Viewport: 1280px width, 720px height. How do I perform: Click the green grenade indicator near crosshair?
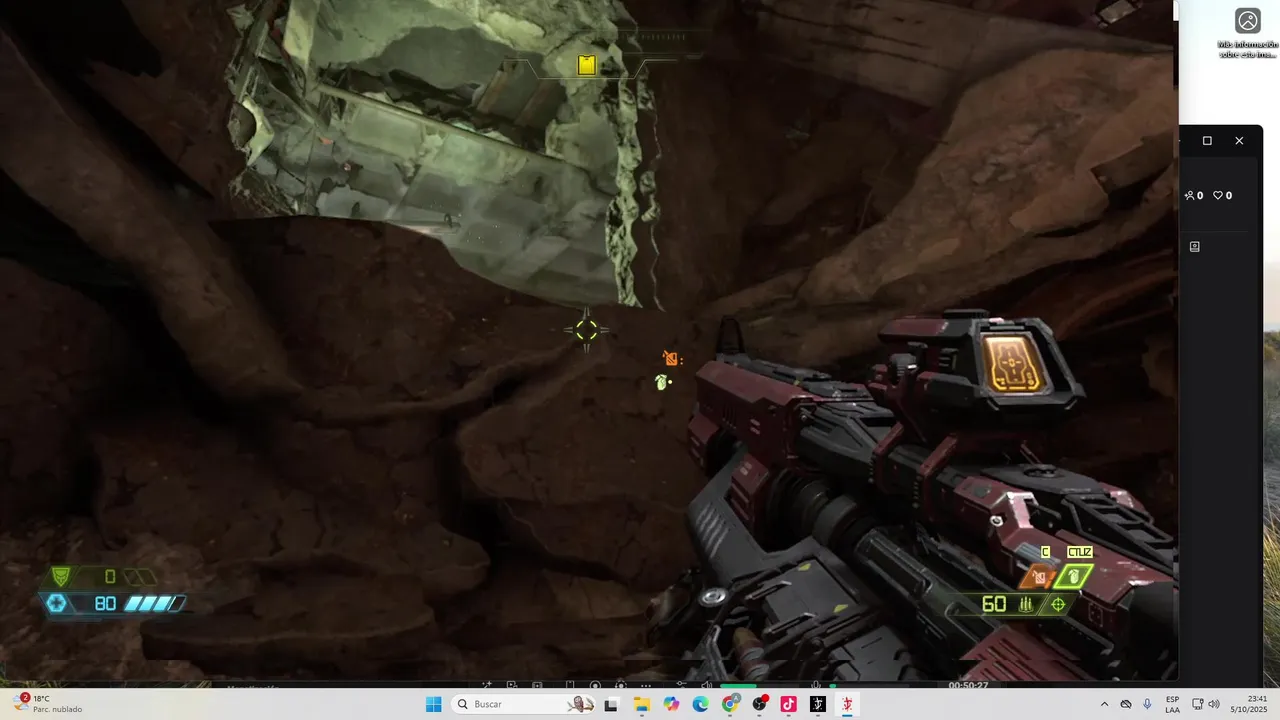[x=661, y=382]
